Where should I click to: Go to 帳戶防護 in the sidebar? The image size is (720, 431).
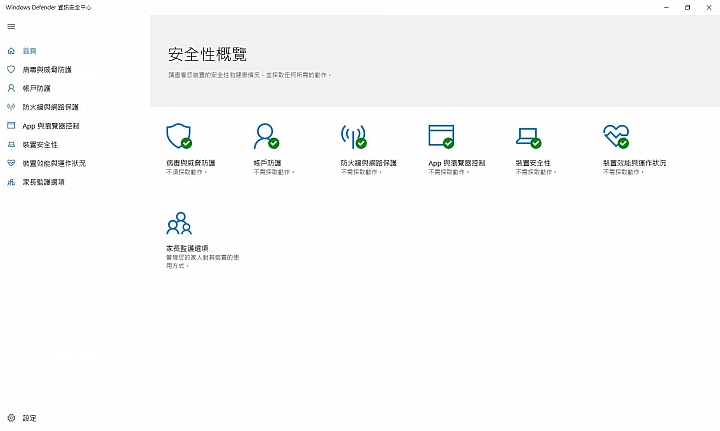[x=36, y=89]
